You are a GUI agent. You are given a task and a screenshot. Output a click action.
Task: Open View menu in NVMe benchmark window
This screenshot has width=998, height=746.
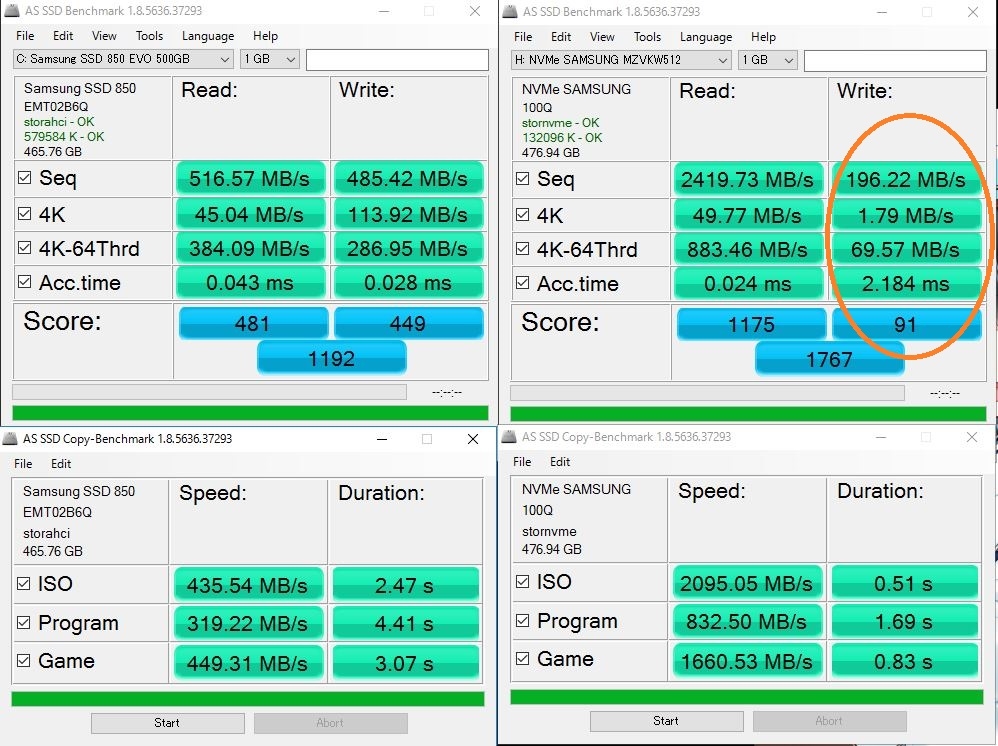tap(602, 37)
